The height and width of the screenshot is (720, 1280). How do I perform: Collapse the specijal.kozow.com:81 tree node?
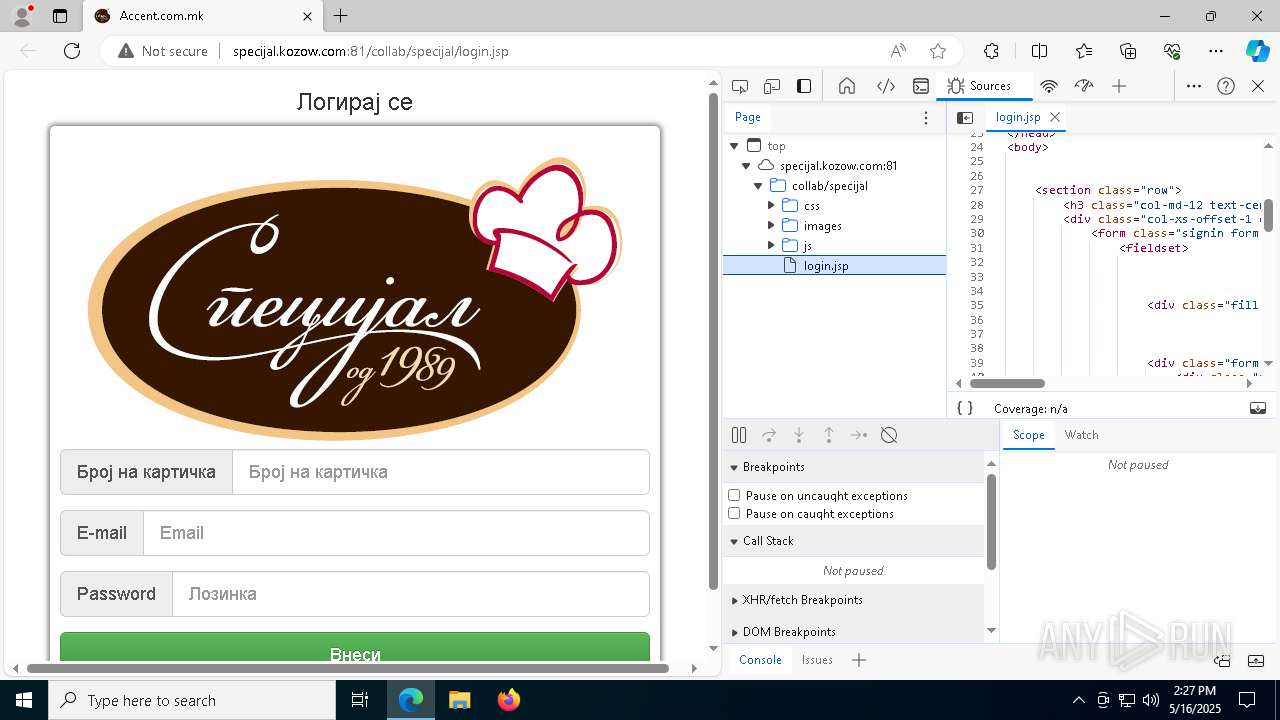[x=746, y=166]
